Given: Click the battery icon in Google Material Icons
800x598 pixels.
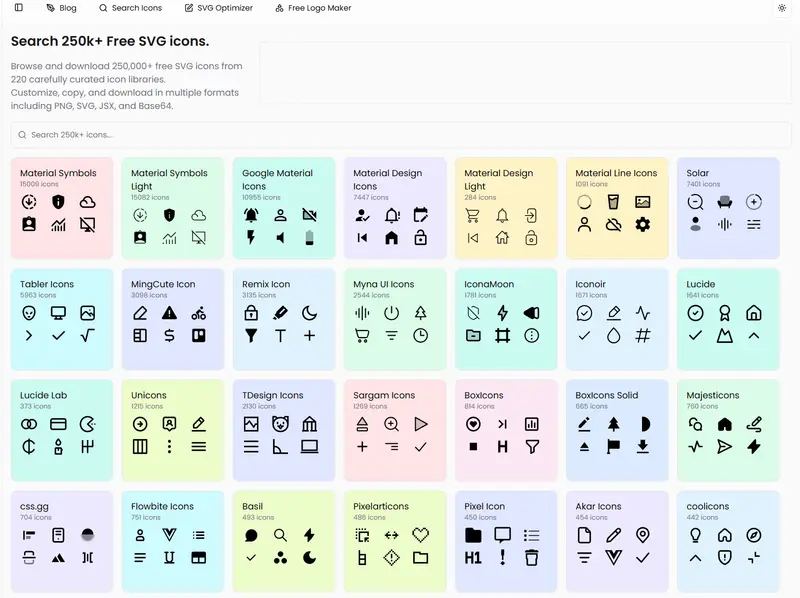Looking at the screenshot, I should pos(309,238).
